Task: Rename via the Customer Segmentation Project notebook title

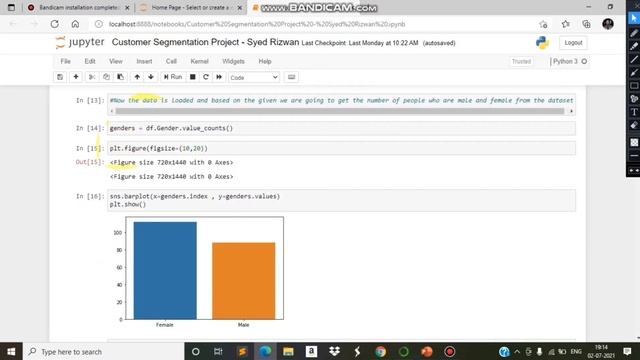Action: point(205,42)
